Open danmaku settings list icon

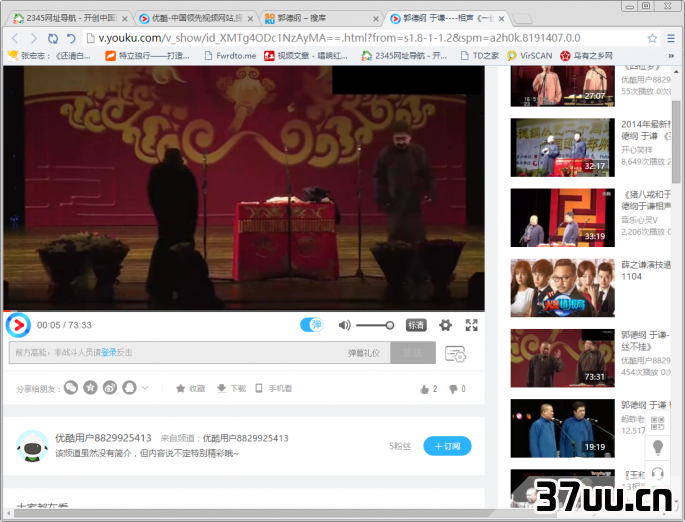(x=455, y=354)
